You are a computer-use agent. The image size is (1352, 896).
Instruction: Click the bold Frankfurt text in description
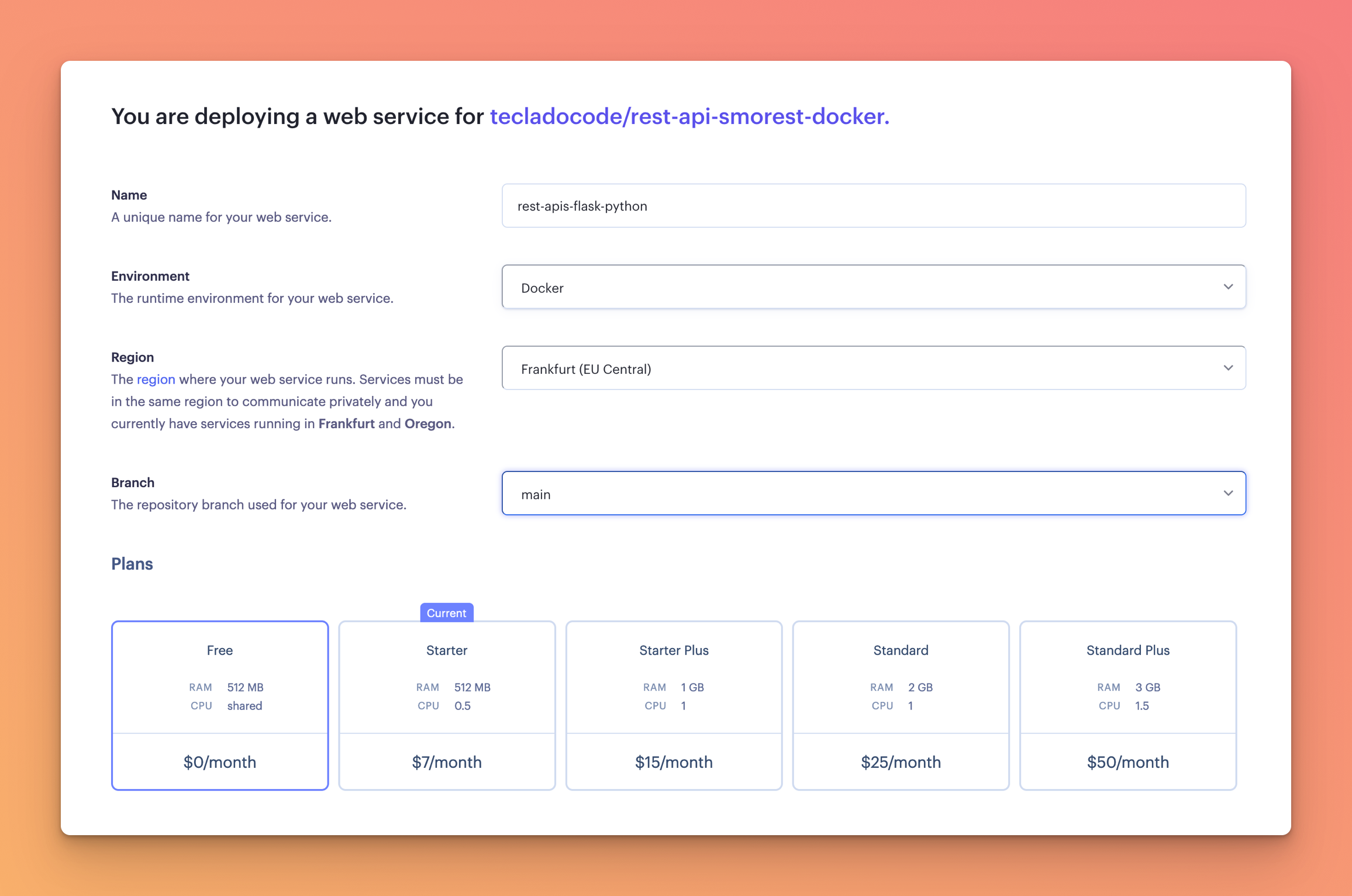tap(346, 424)
